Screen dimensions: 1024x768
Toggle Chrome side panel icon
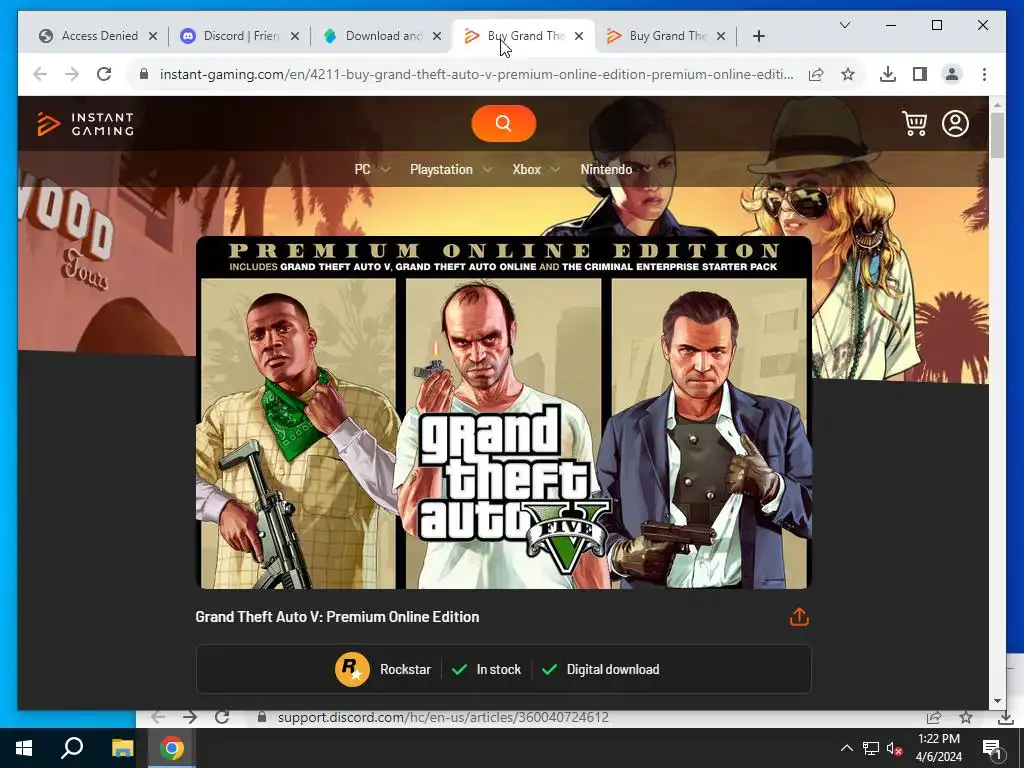click(920, 74)
